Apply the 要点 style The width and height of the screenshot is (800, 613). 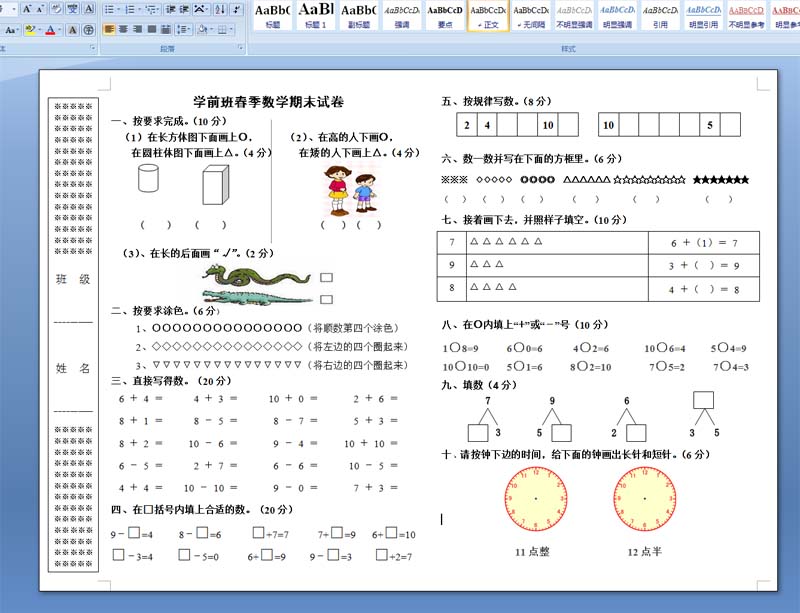pyautogui.click(x=445, y=16)
